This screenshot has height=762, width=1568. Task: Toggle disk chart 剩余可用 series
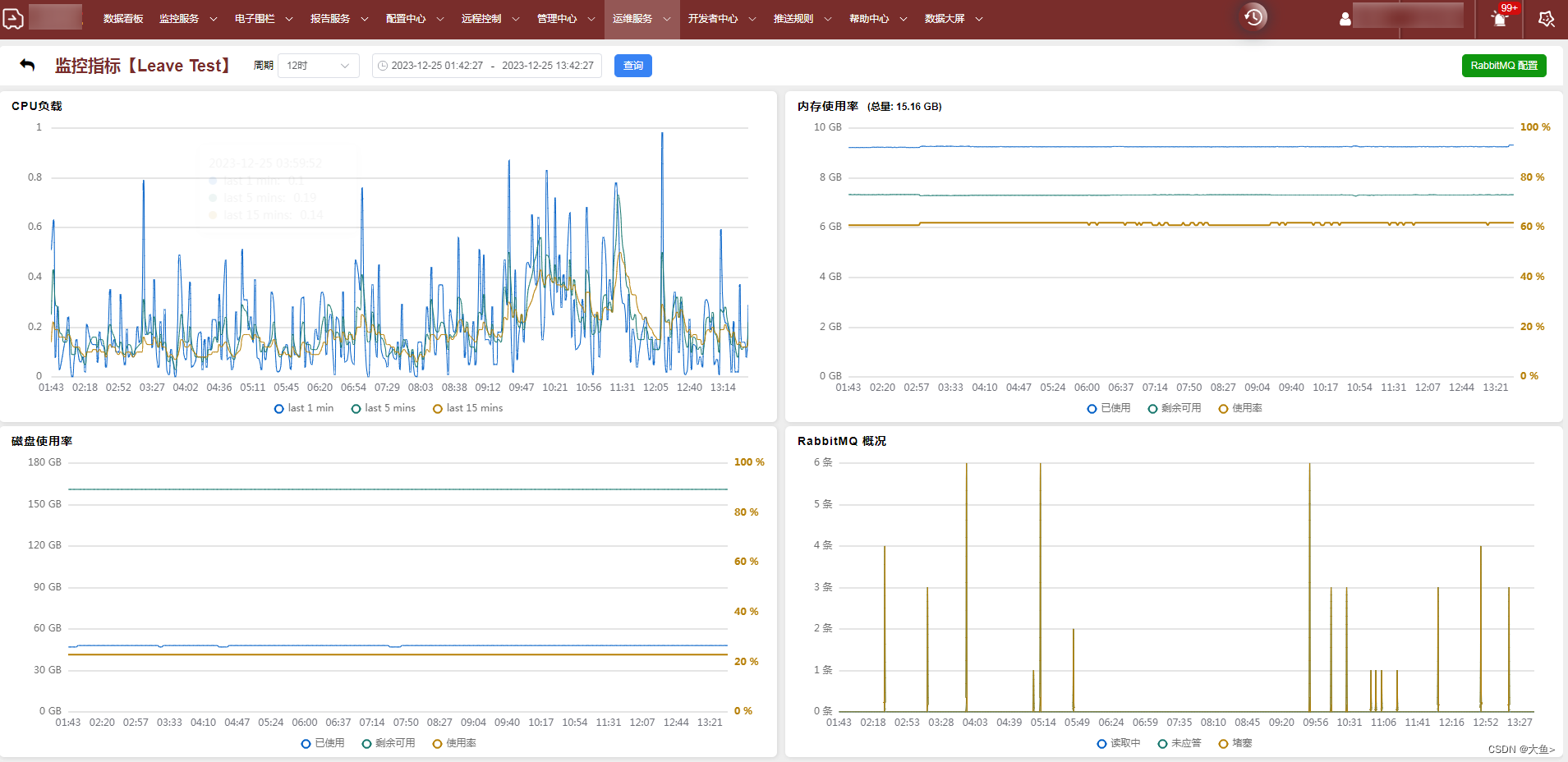(x=389, y=743)
